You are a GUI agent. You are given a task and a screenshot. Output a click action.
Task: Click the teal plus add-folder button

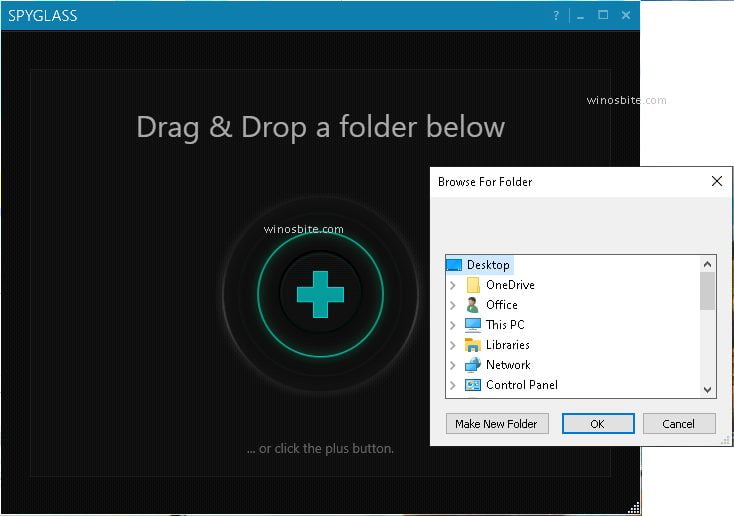click(x=321, y=294)
